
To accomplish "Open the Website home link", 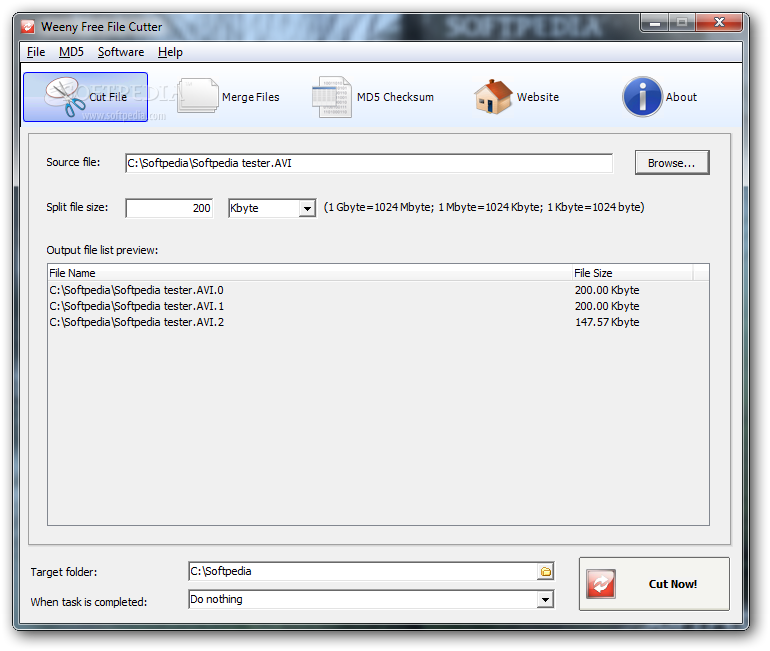I will [517, 97].
